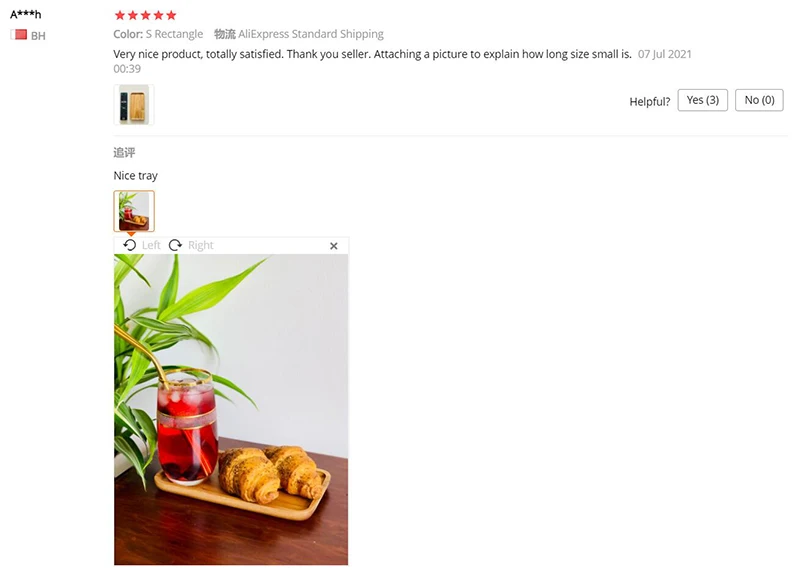Click the "S Rectangle" color variant text
The height and width of the screenshot is (574, 800).
coord(174,34)
